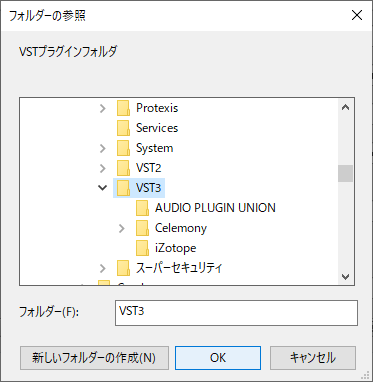The width and height of the screenshot is (373, 382).
Task: Click the VST2 folder icon
Action: pyautogui.click(x=123, y=168)
